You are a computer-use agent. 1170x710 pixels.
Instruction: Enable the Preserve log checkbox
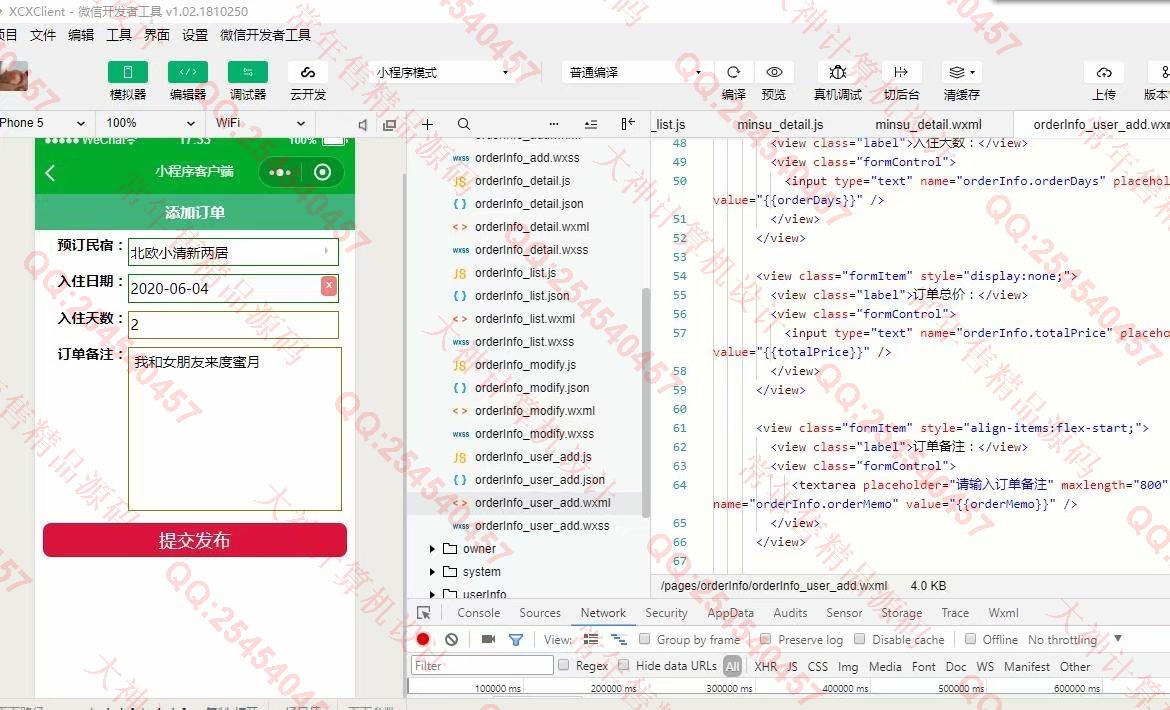click(x=766, y=640)
